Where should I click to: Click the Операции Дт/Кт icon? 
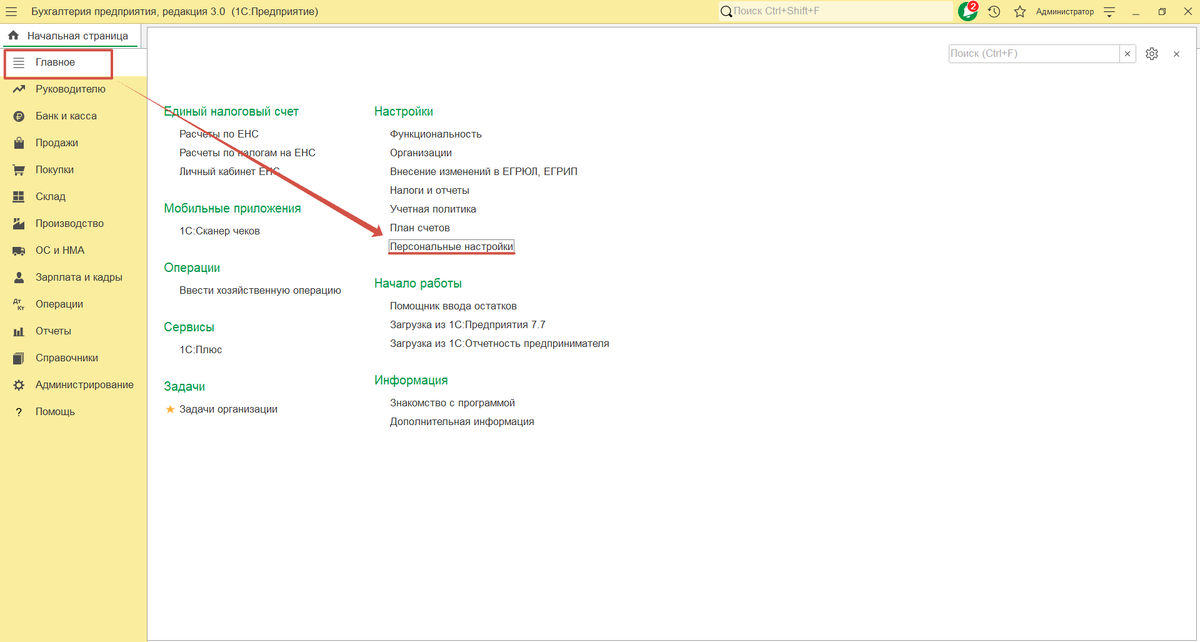click(x=18, y=304)
